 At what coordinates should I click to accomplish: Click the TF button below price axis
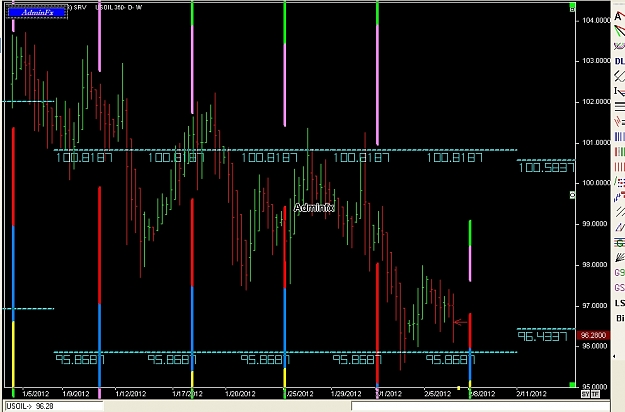[x=595, y=394]
